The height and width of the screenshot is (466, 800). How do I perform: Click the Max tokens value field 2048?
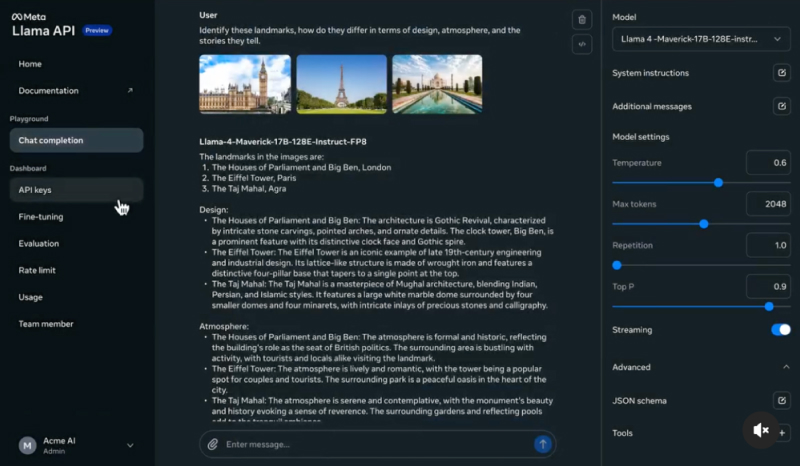click(x=768, y=204)
